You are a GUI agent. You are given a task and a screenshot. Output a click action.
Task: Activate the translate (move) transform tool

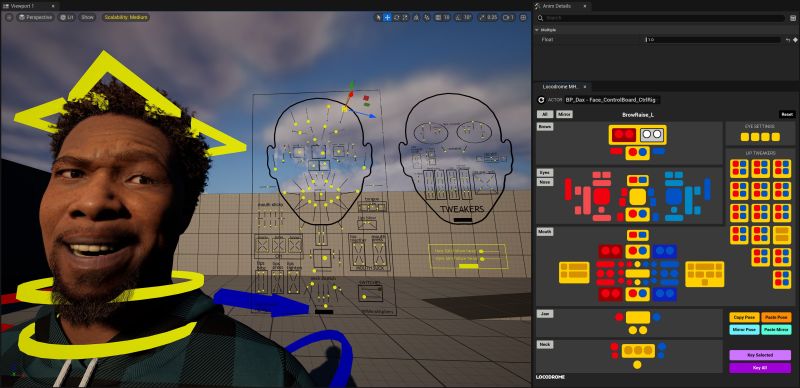click(387, 17)
